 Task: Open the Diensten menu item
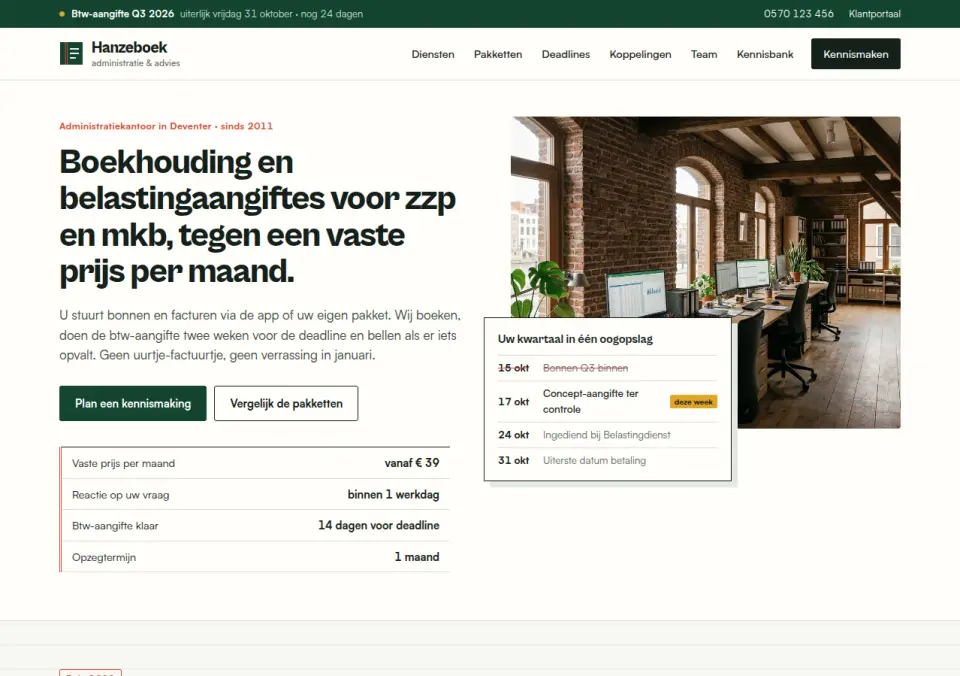click(433, 54)
